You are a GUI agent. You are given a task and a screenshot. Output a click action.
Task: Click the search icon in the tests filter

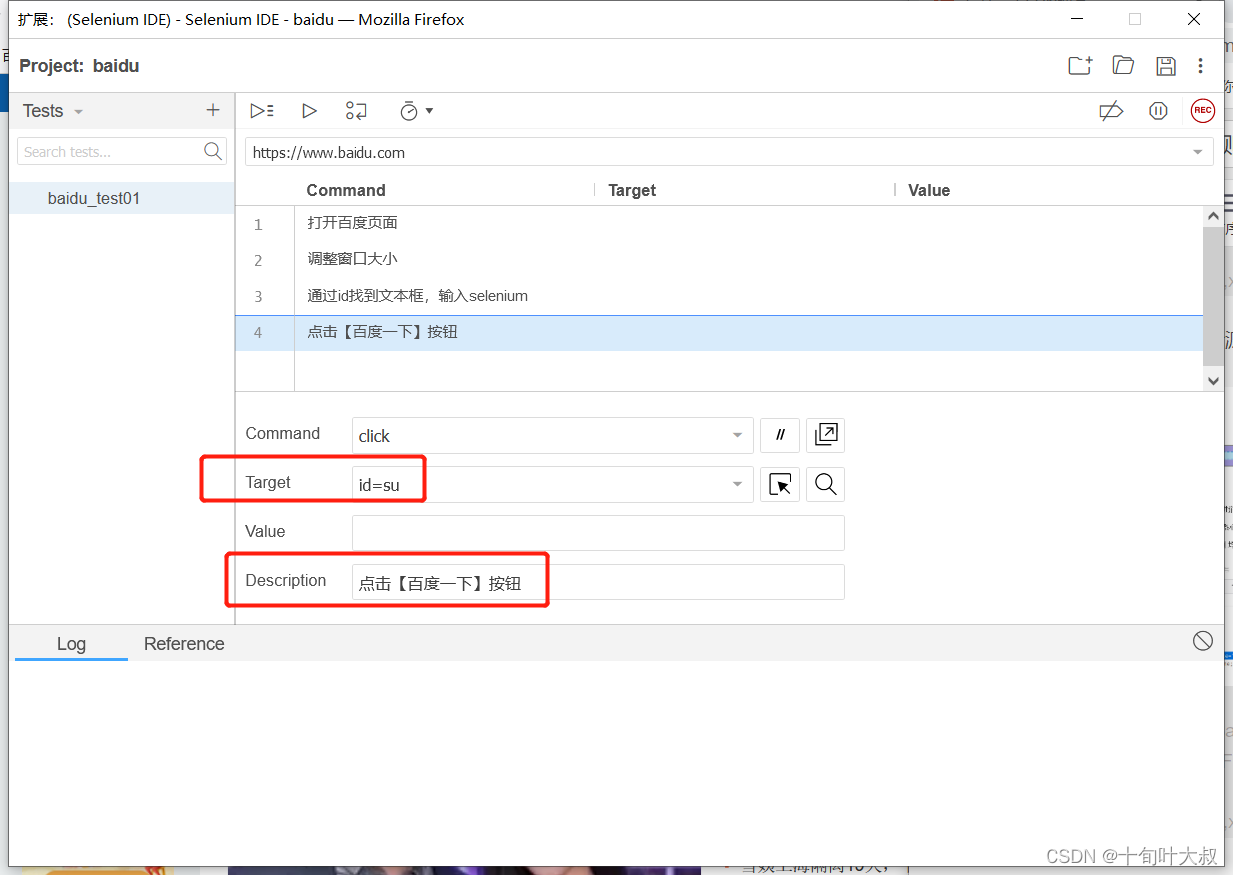tap(213, 151)
